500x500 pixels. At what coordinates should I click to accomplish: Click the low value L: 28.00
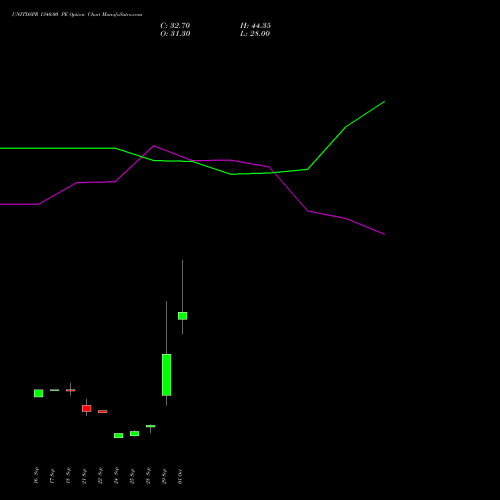pos(255,34)
